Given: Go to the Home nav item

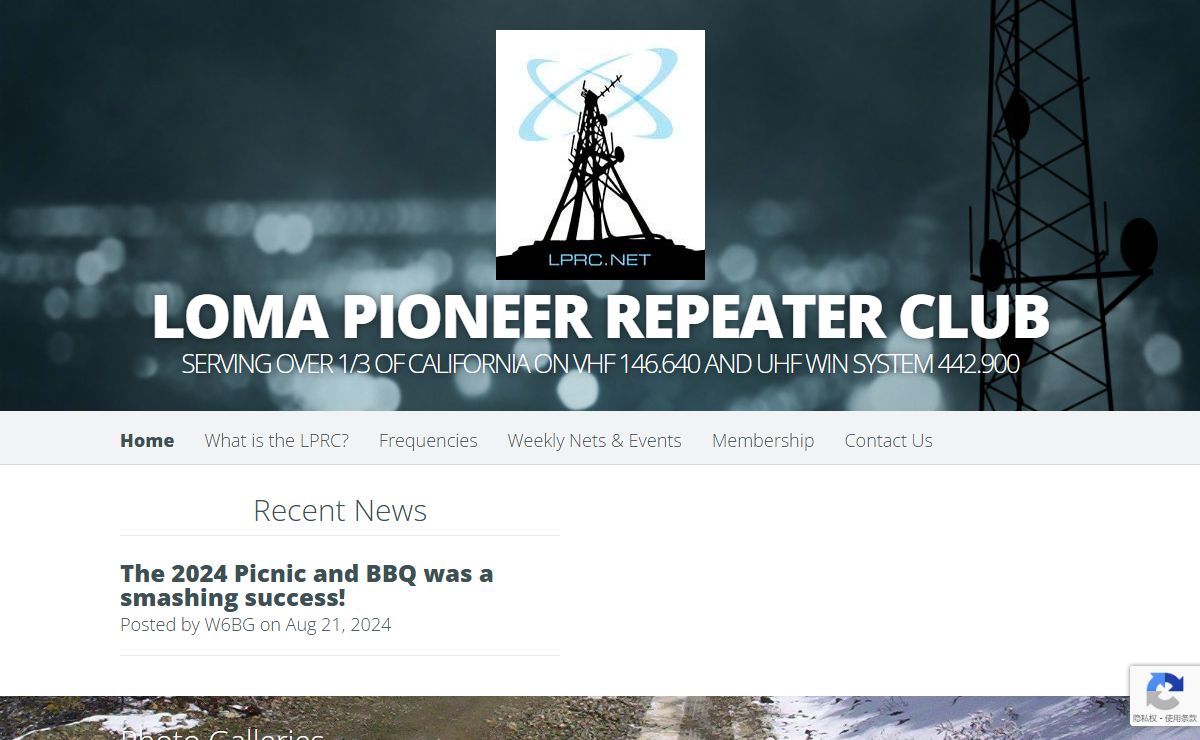Looking at the screenshot, I should tap(147, 440).
